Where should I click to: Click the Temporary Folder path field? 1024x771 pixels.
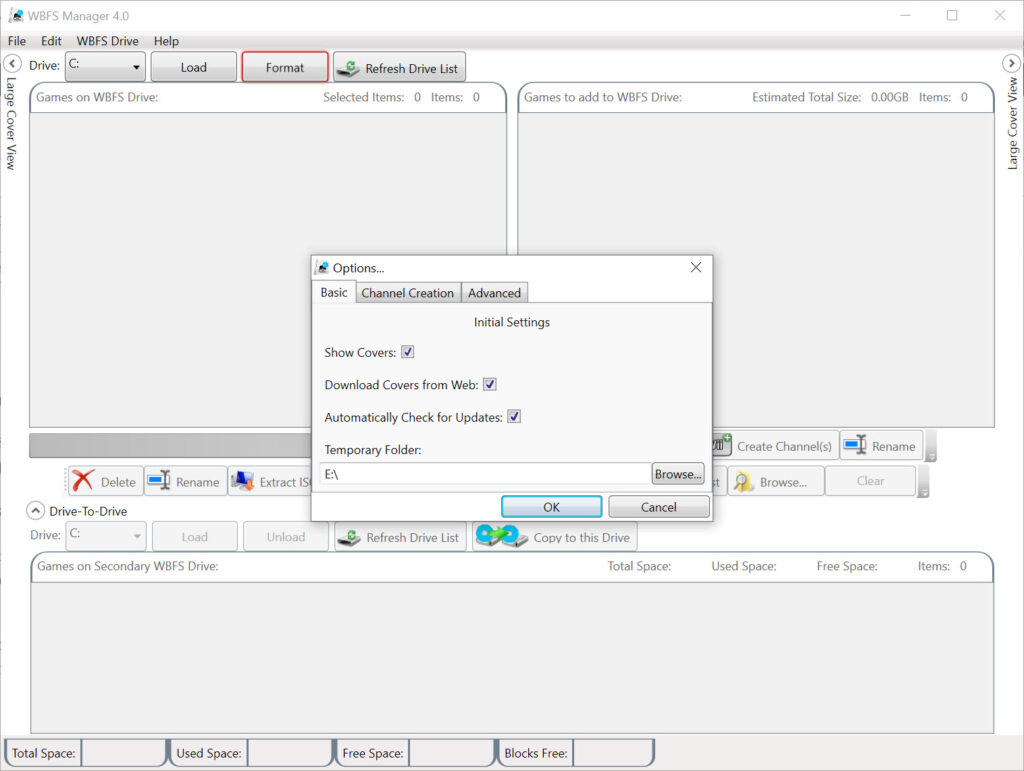[x=486, y=474]
